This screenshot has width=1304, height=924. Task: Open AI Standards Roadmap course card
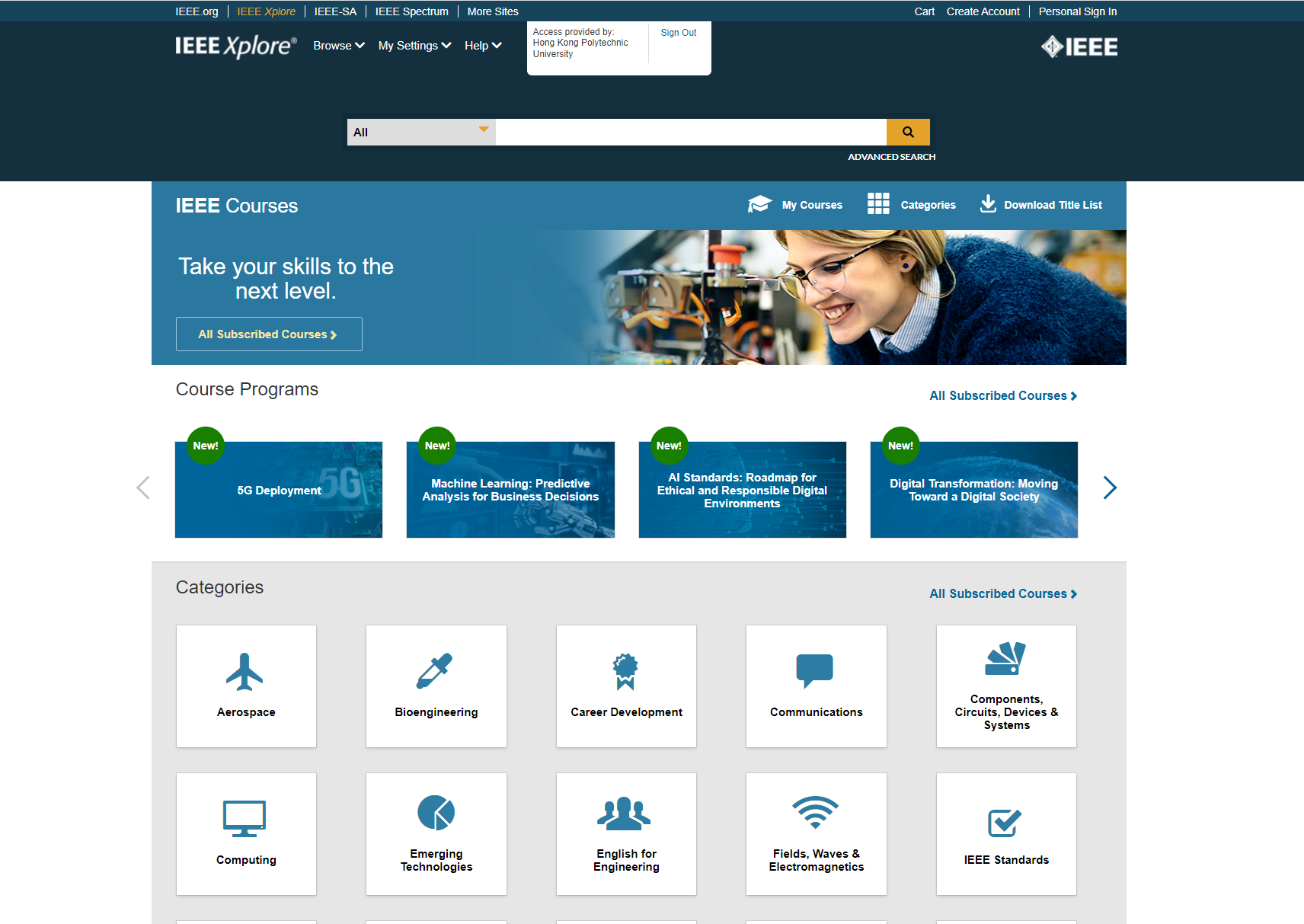click(x=743, y=490)
